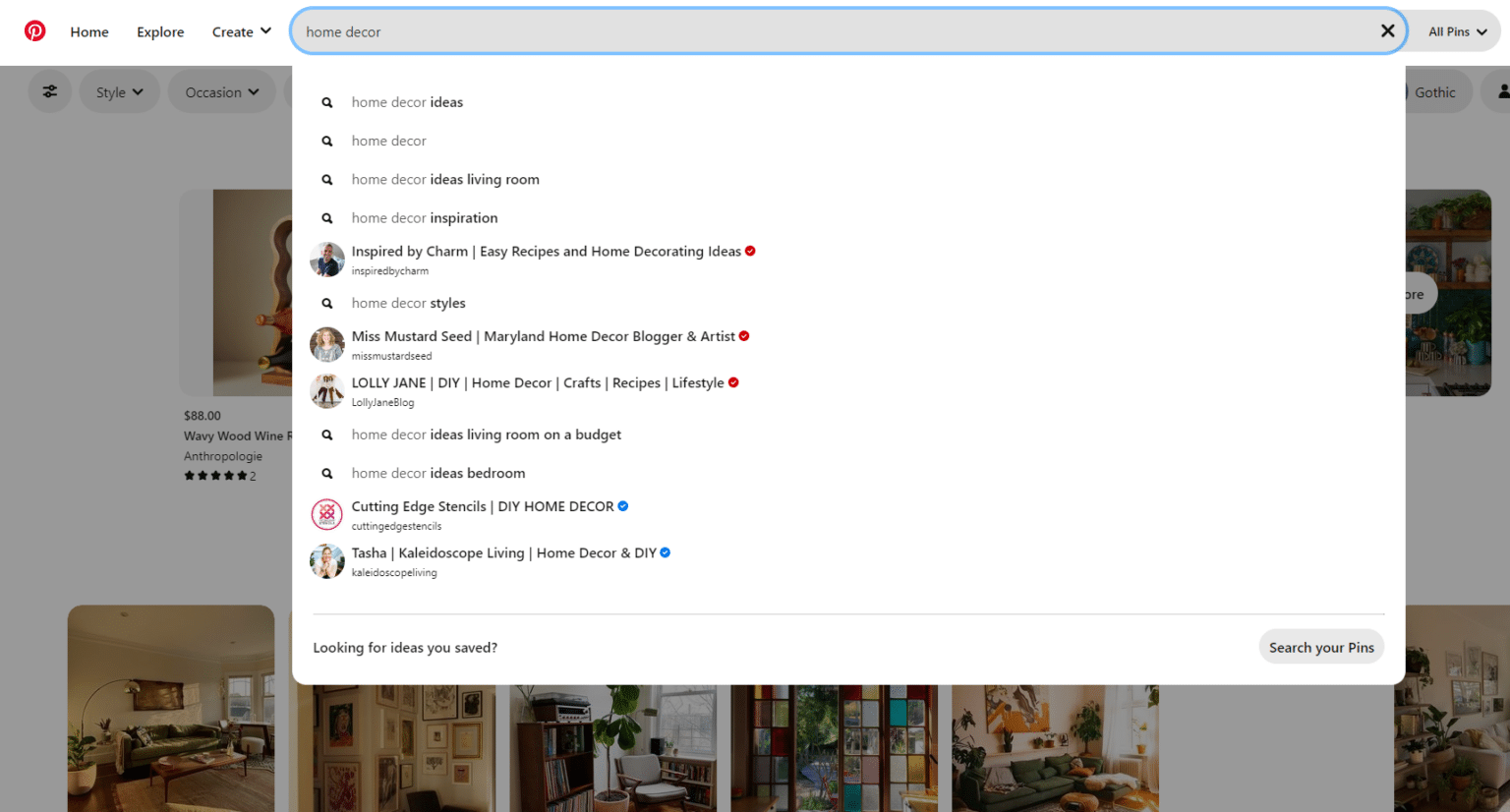The height and width of the screenshot is (812, 1510).
Task: Open the Occasion filter dropdown
Action: pyautogui.click(x=221, y=90)
